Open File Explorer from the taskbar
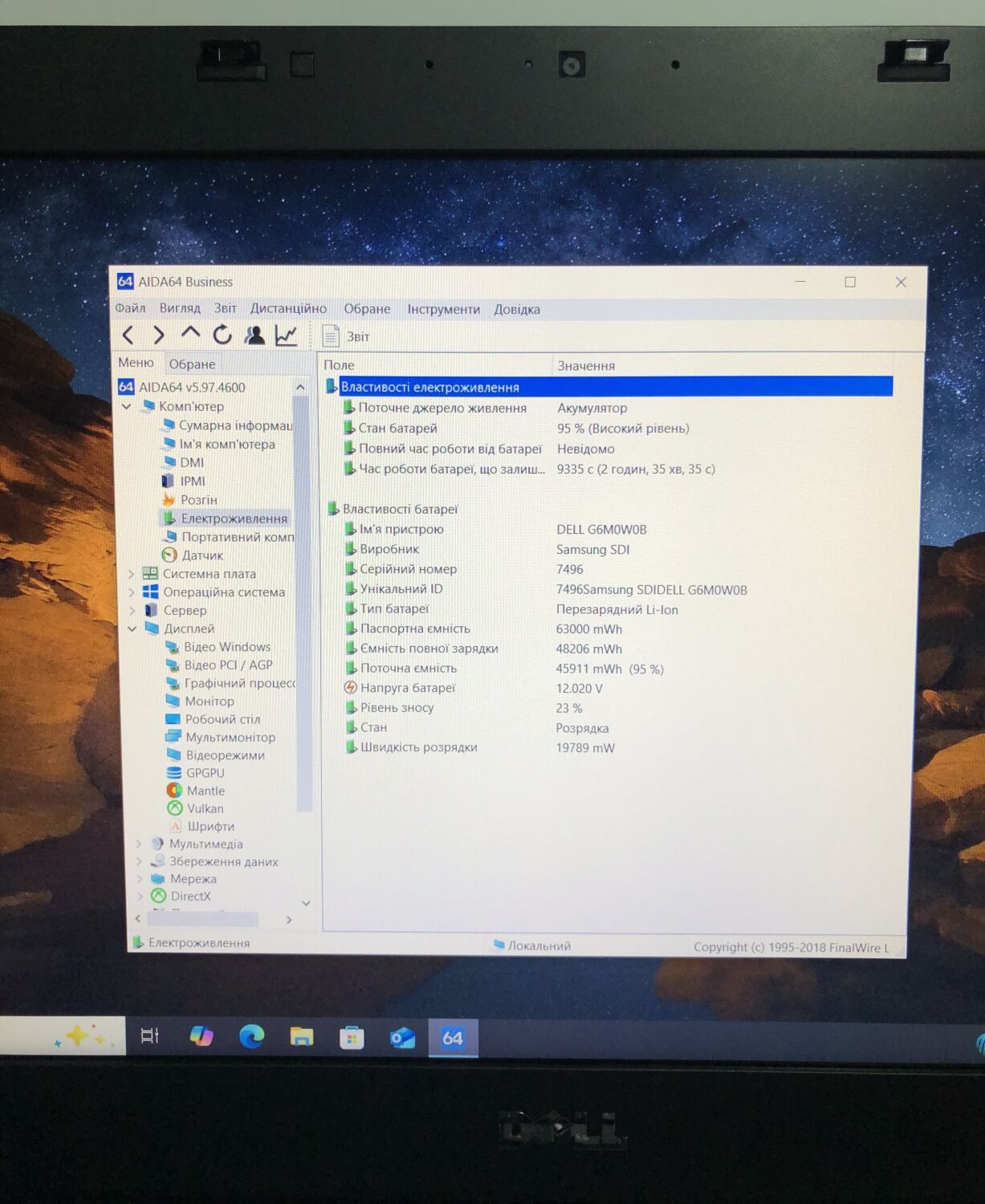 [302, 1037]
